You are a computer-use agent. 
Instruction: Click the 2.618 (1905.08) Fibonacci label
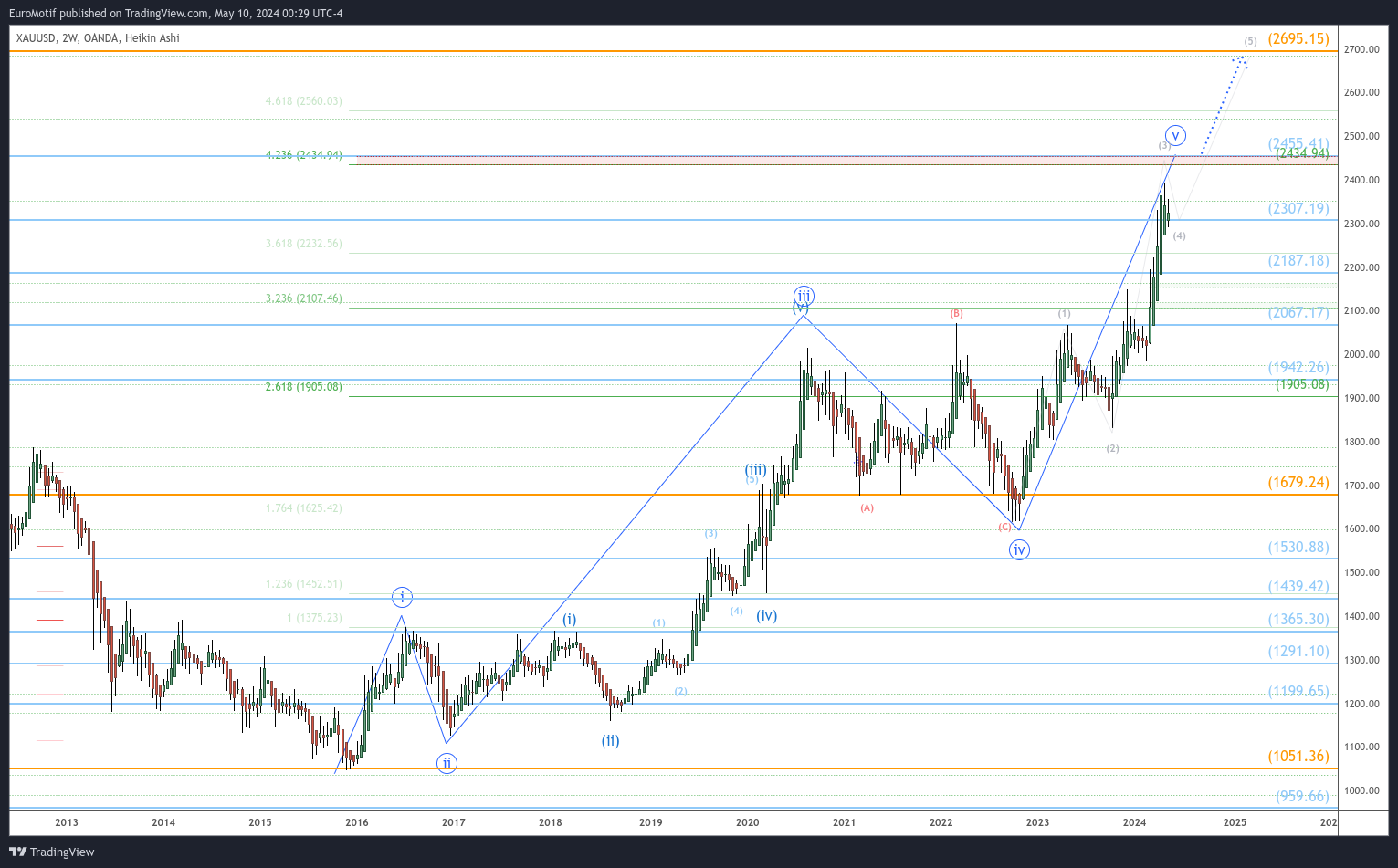(x=304, y=387)
